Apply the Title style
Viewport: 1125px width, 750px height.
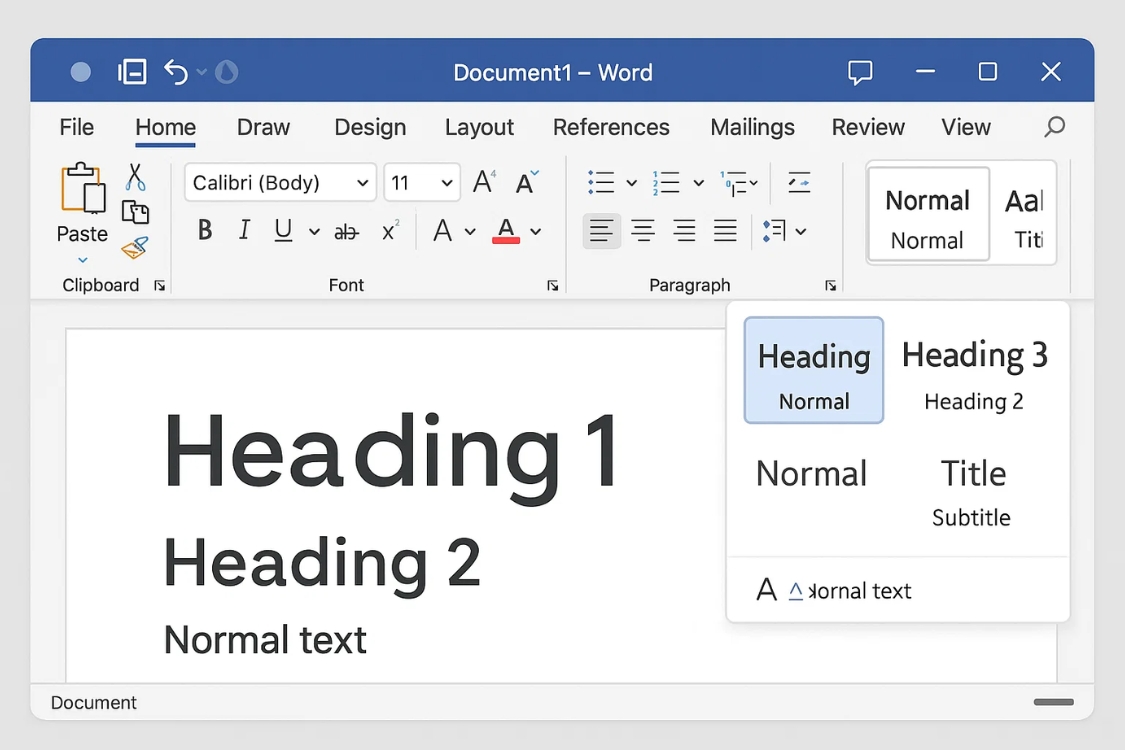click(972, 473)
